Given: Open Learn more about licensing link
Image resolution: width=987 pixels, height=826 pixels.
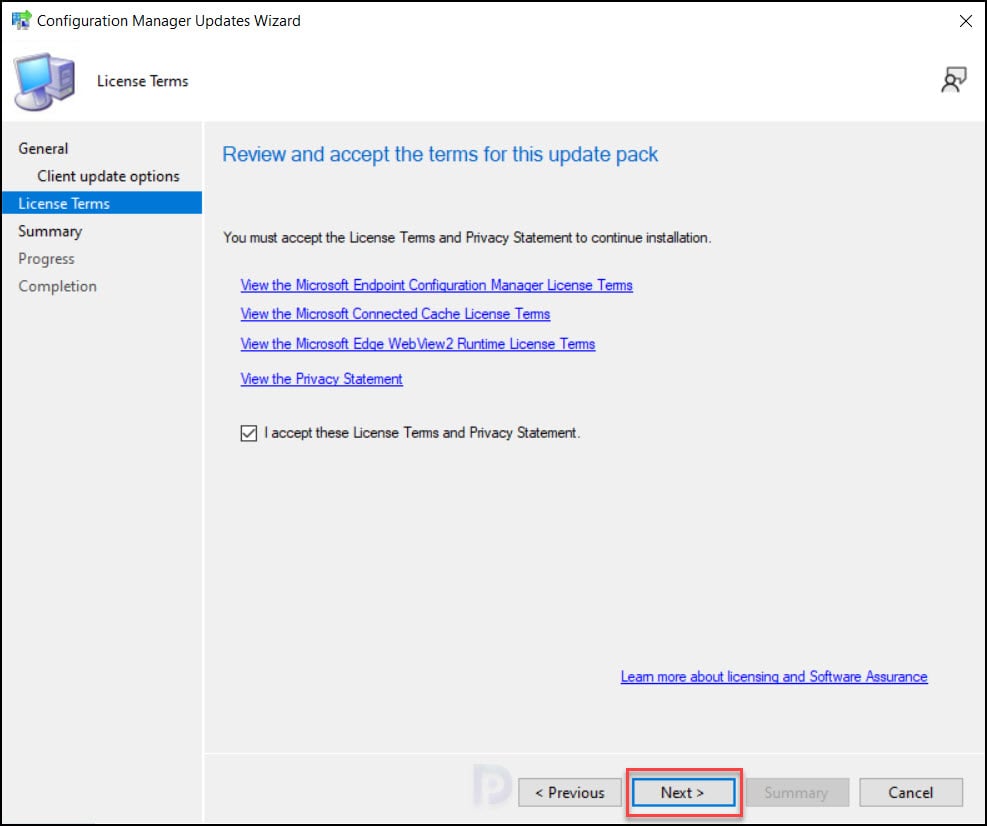Looking at the screenshot, I should click(x=774, y=677).
